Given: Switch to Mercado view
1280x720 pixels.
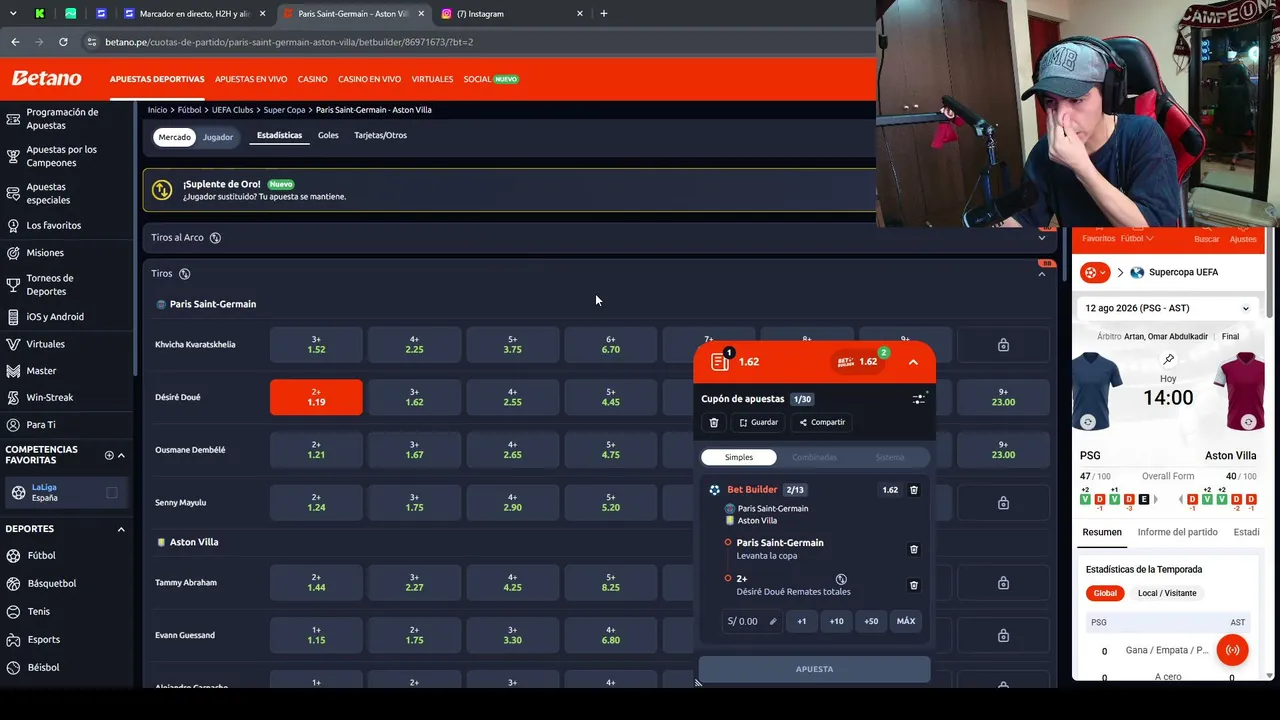Looking at the screenshot, I should 174,137.
